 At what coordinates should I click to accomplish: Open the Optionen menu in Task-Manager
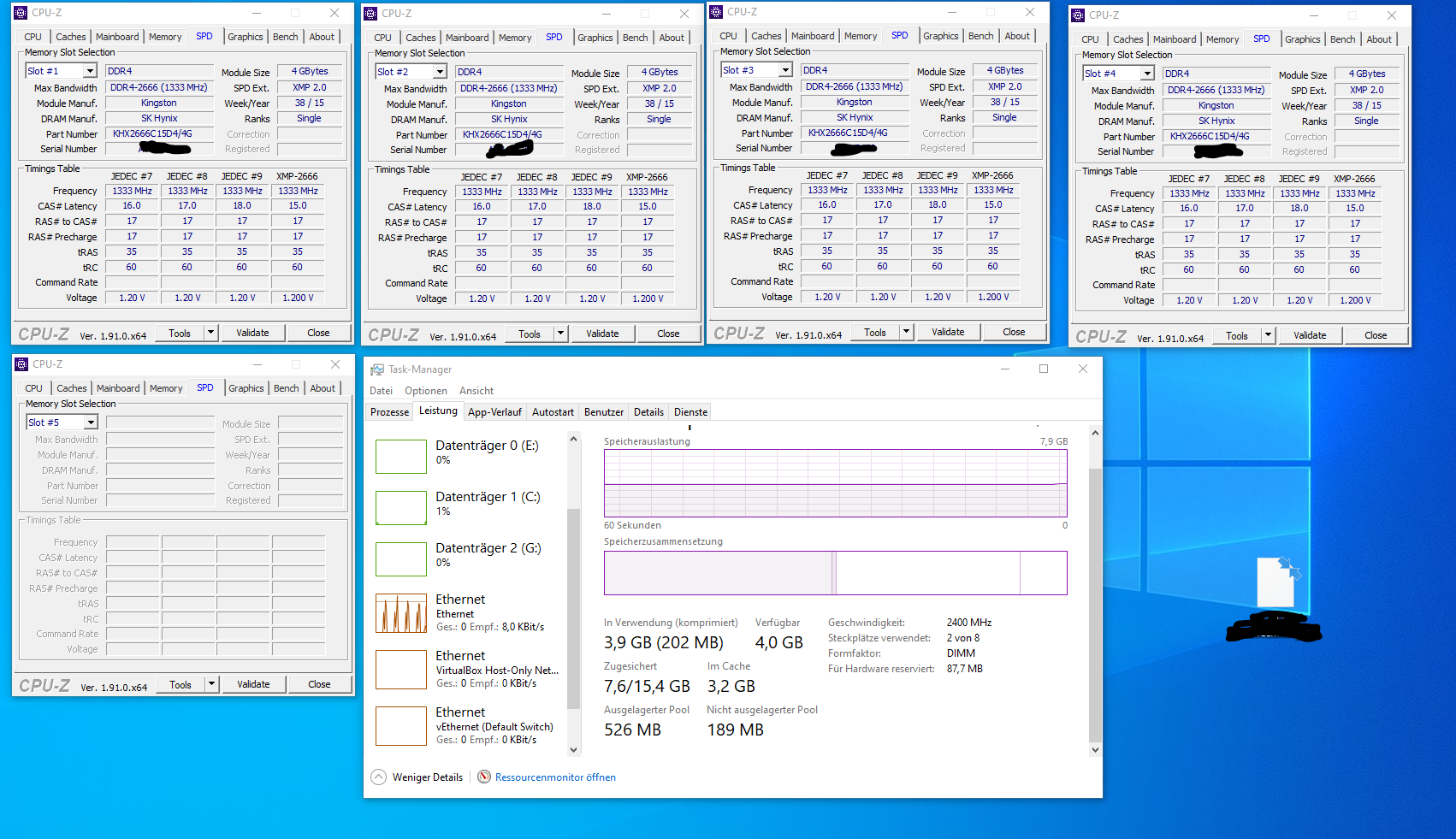pos(426,391)
